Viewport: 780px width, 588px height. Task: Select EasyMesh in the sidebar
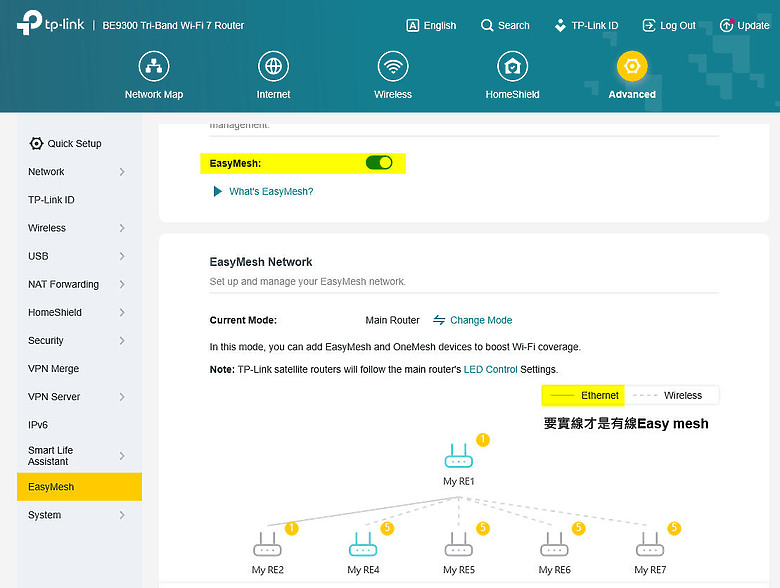79,487
